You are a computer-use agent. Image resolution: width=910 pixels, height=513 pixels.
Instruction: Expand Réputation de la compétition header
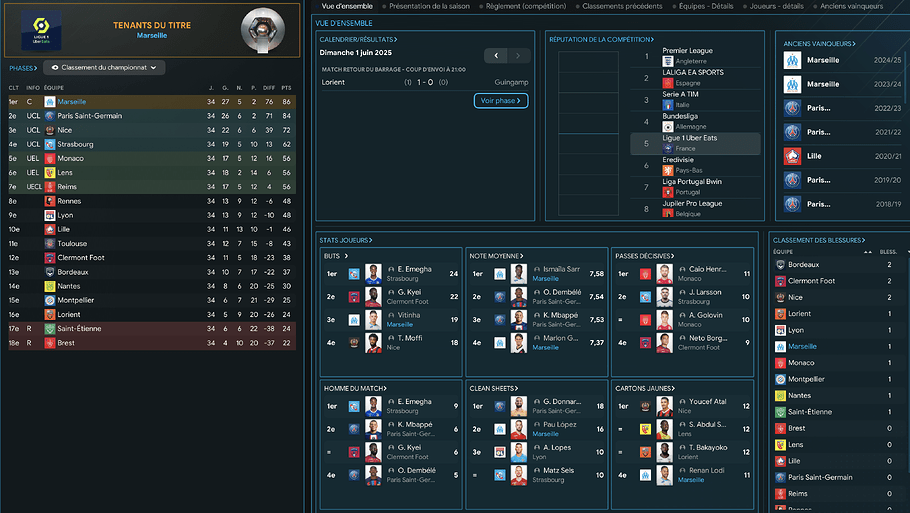click(x=601, y=39)
